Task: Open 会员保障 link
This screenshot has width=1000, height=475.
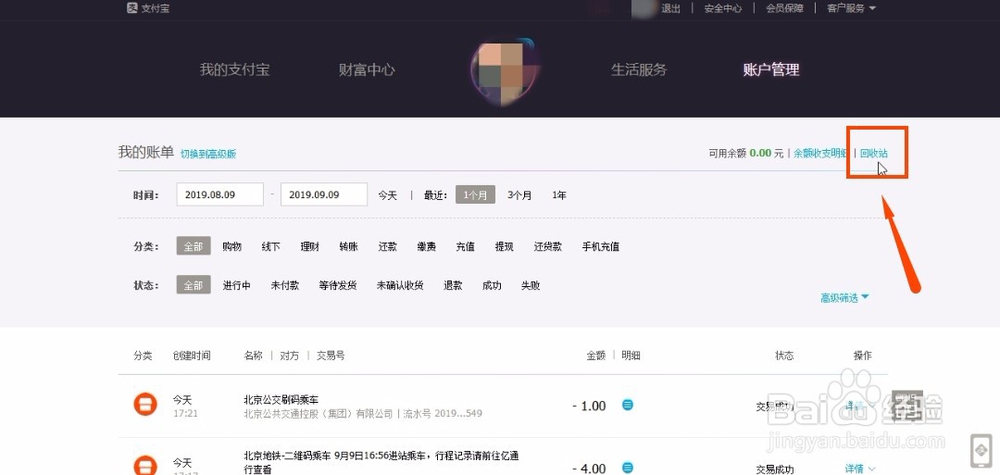Action: (x=784, y=8)
